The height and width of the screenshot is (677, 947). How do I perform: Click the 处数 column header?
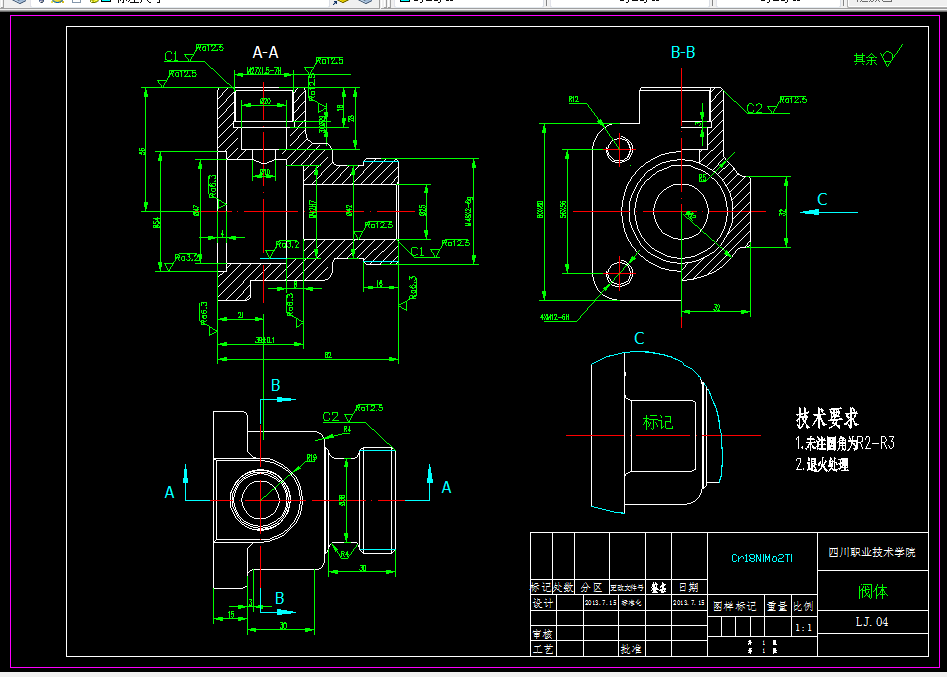tap(563, 587)
